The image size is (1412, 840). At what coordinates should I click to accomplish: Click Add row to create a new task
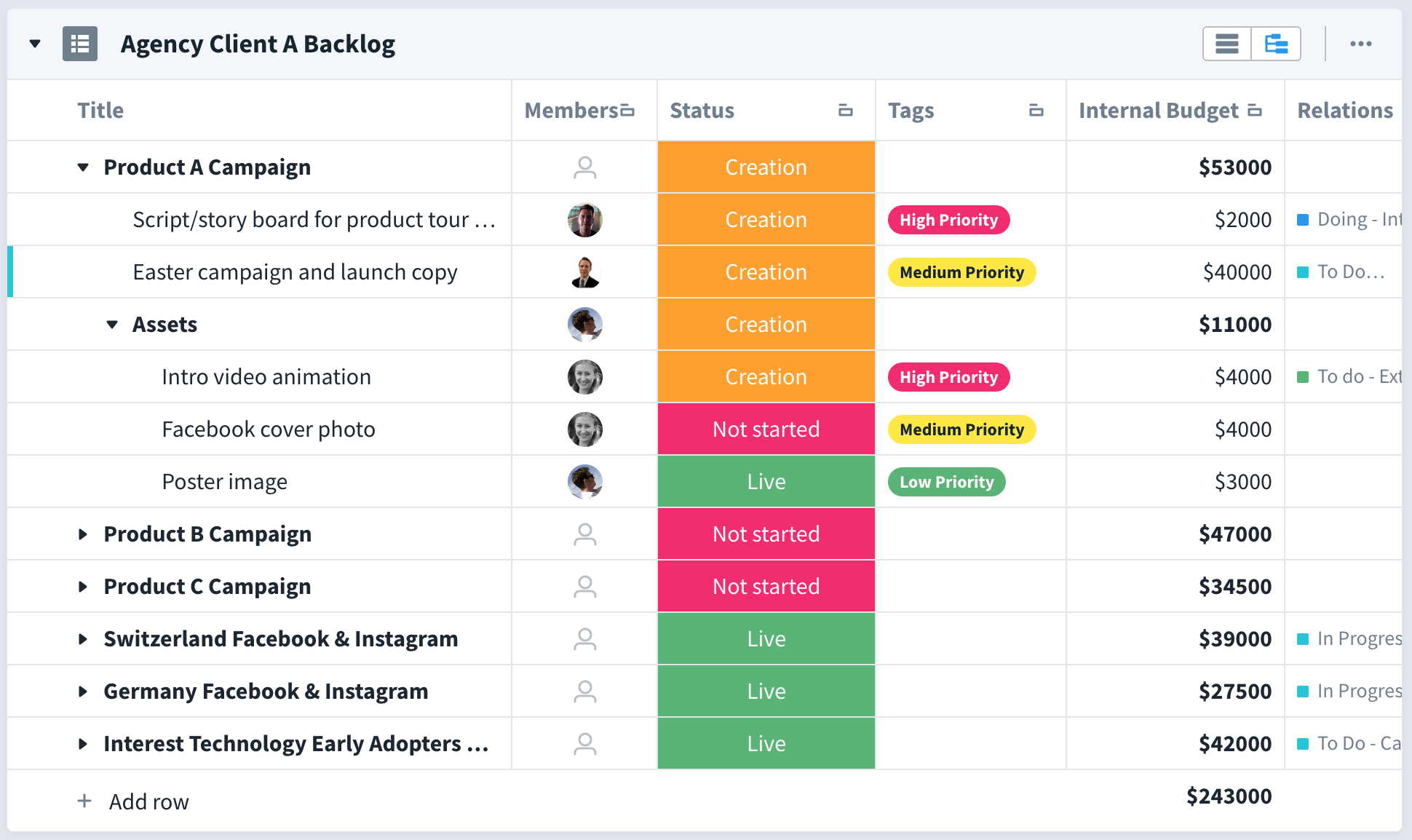pos(148,801)
